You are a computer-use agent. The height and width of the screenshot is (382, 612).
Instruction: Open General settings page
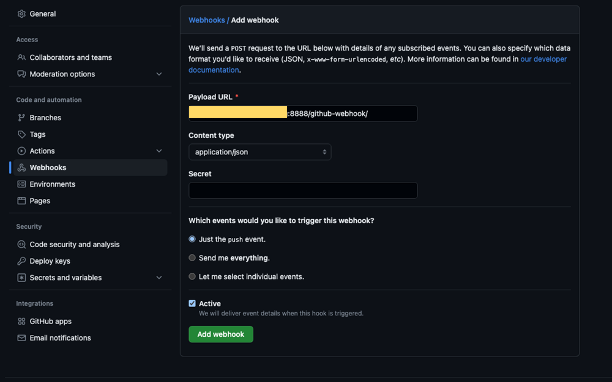(43, 14)
